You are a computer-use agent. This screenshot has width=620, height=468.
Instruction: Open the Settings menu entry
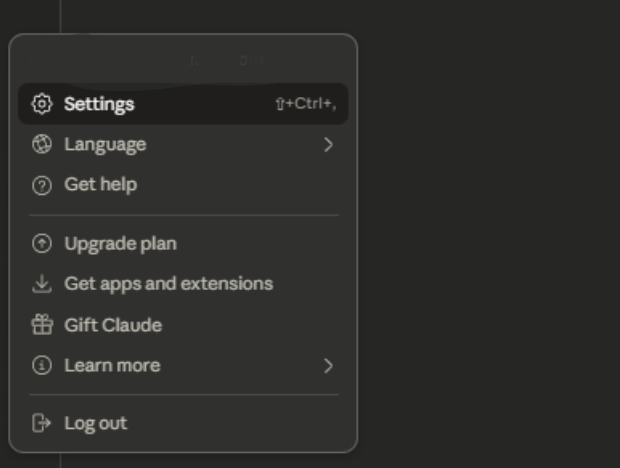coord(99,104)
